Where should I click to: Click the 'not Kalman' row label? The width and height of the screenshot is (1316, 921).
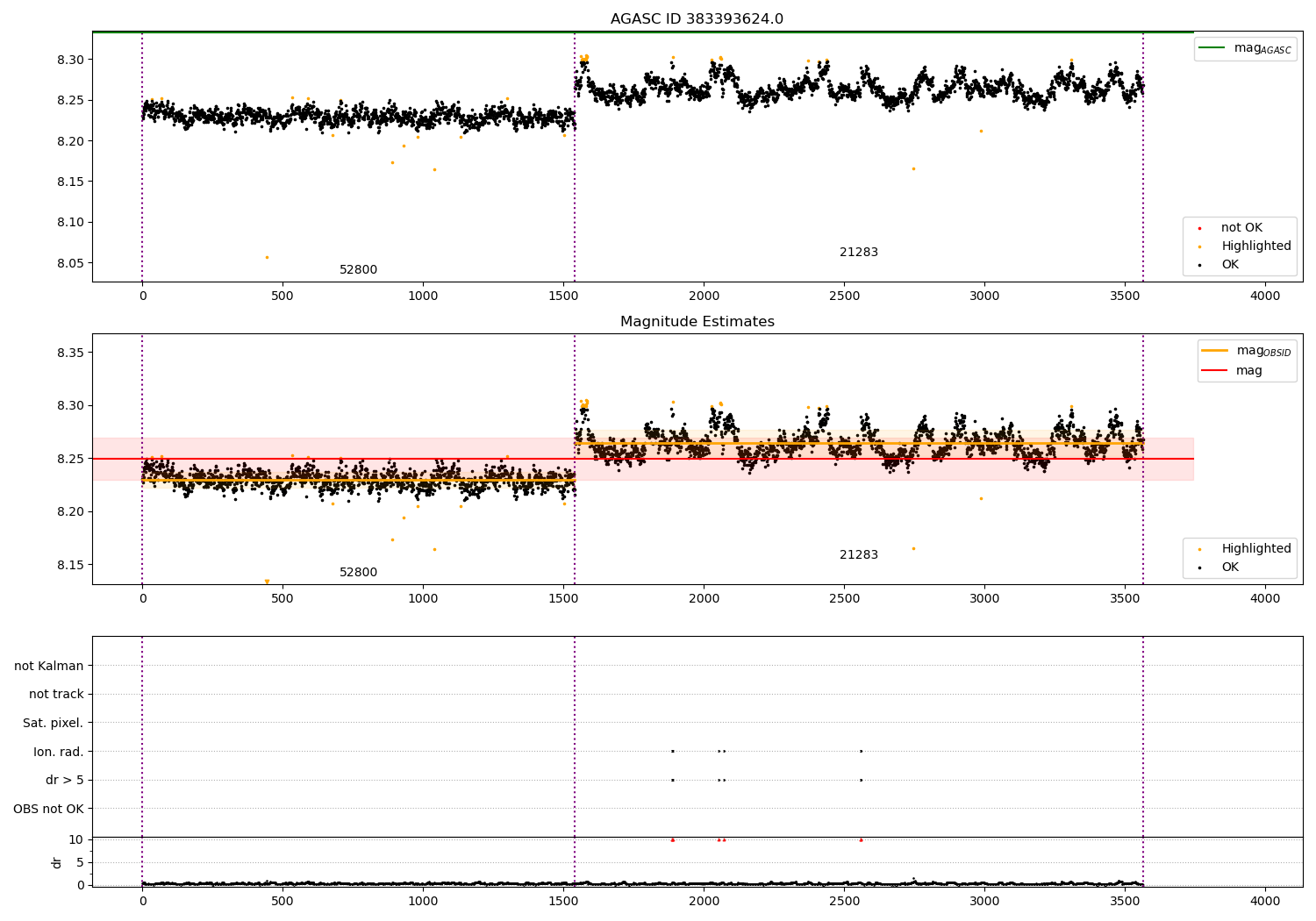[x=49, y=667]
